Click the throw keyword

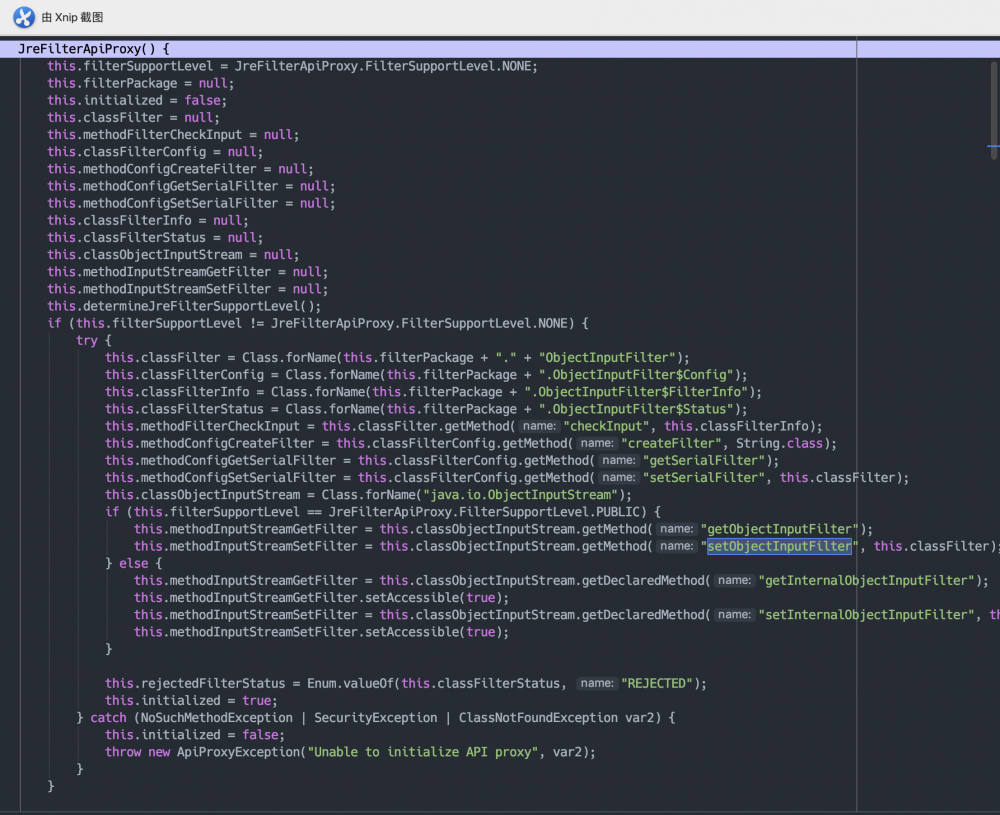pyautogui.click(x=123, y=753)
